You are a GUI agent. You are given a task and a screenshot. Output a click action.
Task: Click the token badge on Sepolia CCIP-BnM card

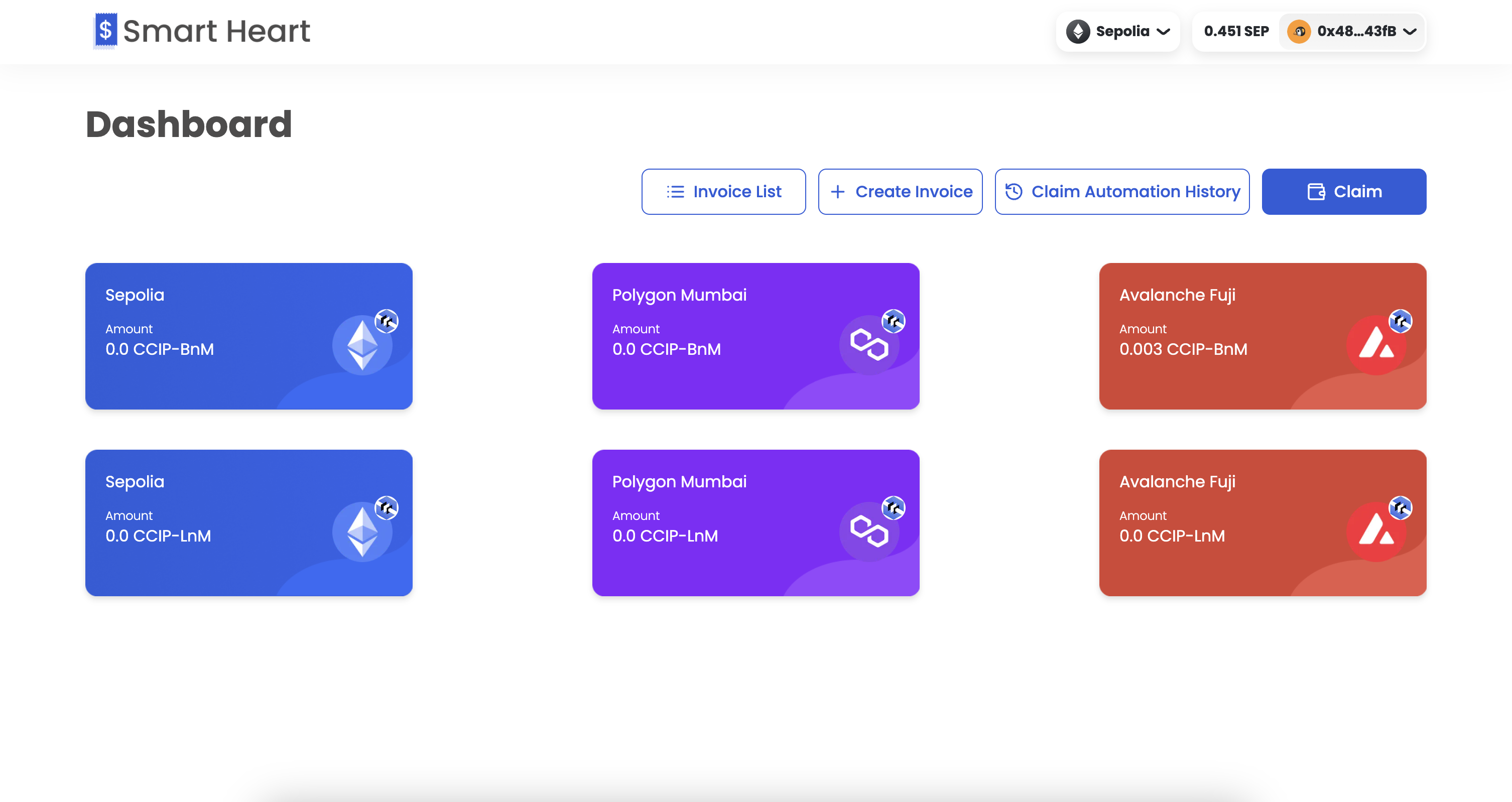pyautogui.click(x=387, y=321)
